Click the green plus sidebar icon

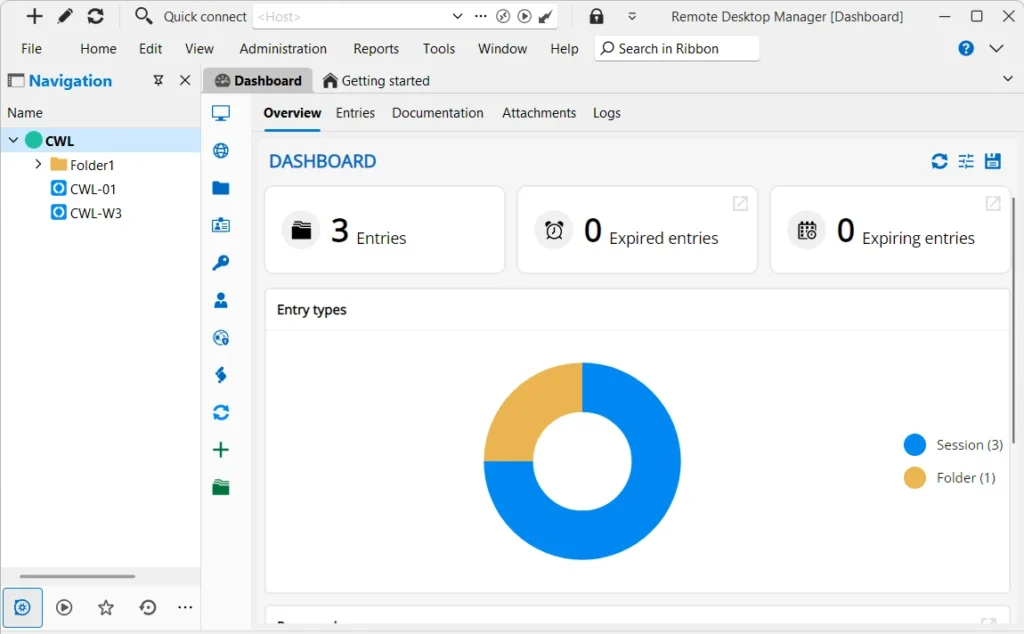pos(221,450)
